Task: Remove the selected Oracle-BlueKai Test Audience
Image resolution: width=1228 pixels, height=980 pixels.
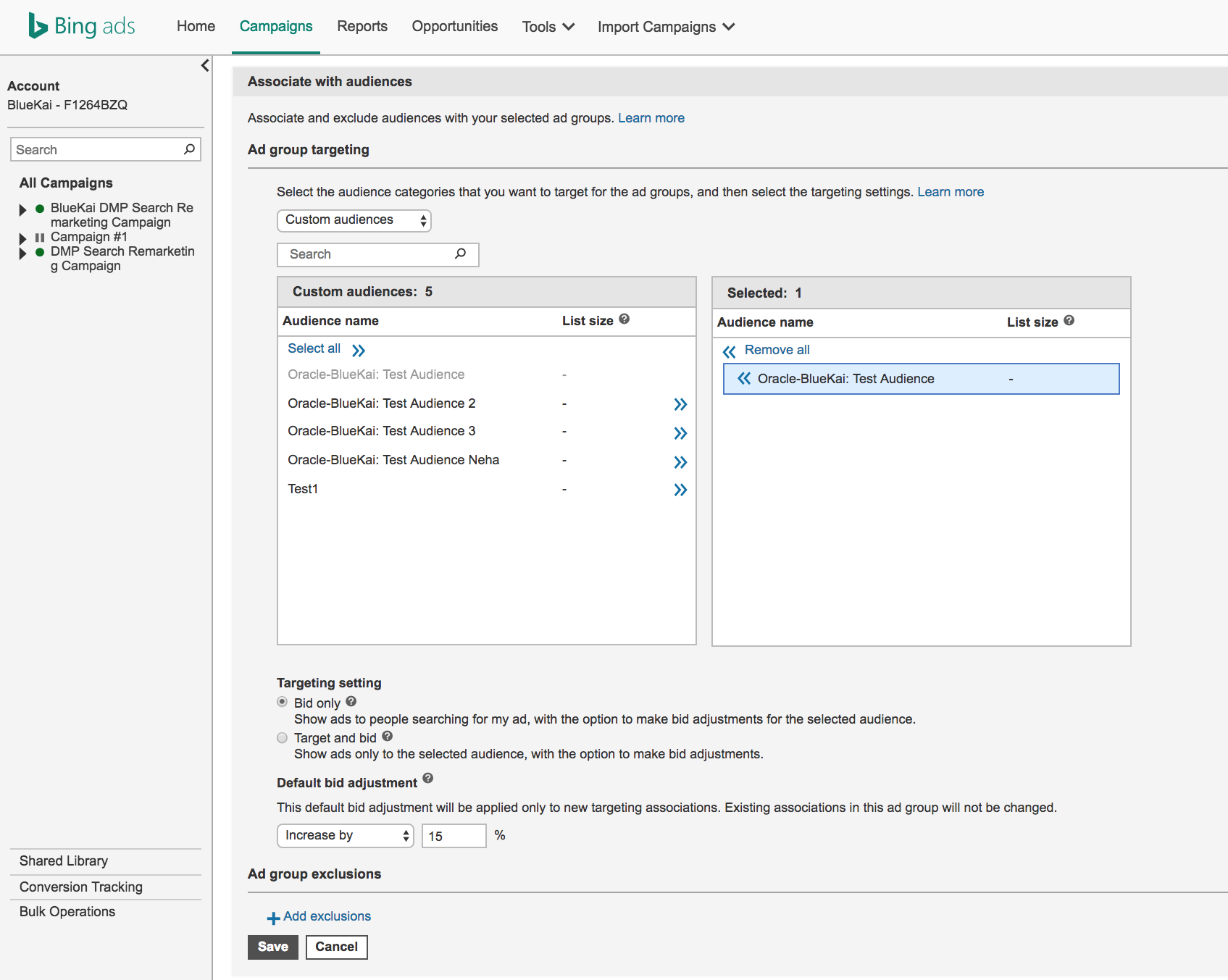Action: (x=744, y=379)
